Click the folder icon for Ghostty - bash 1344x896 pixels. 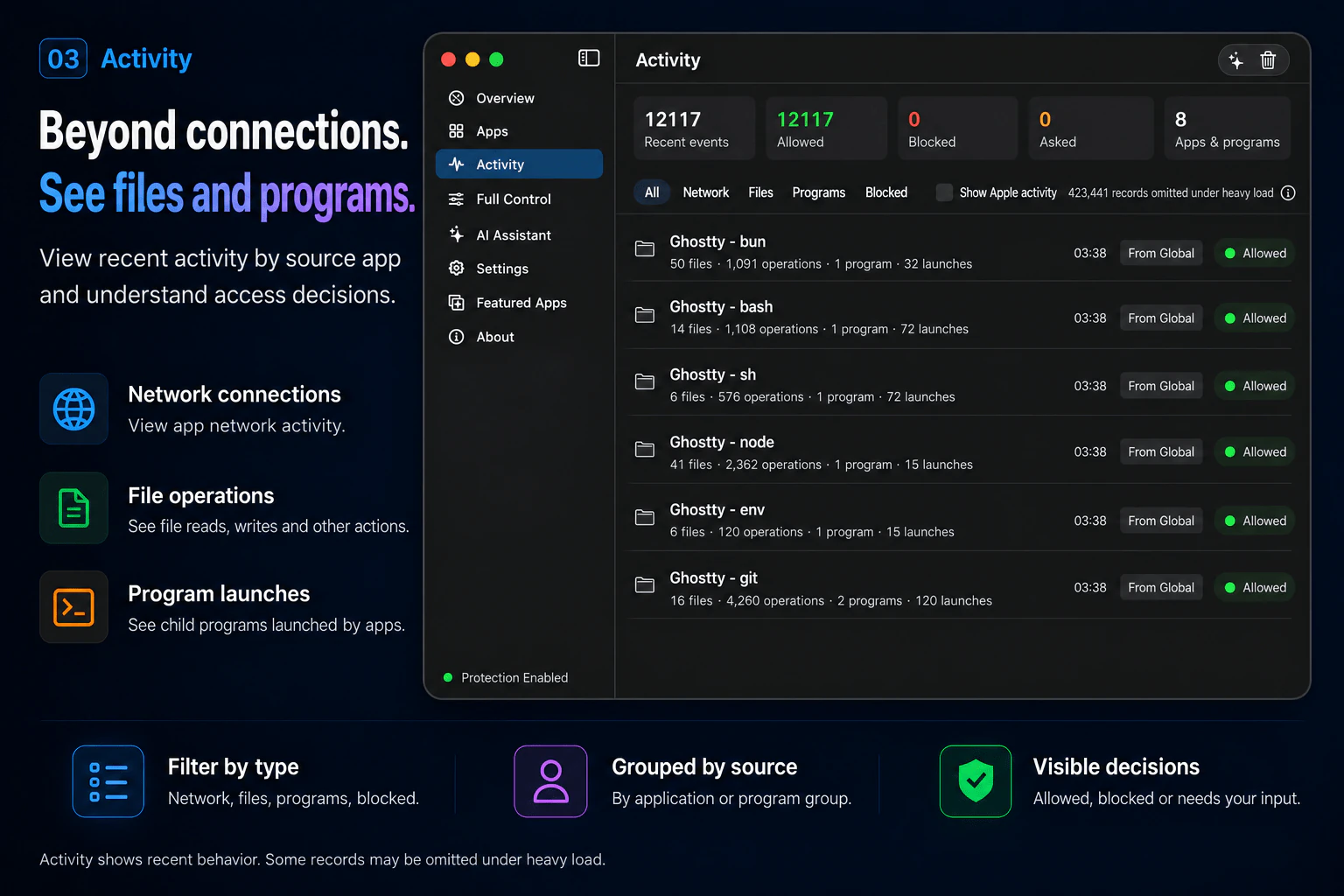tap(645, 314)
